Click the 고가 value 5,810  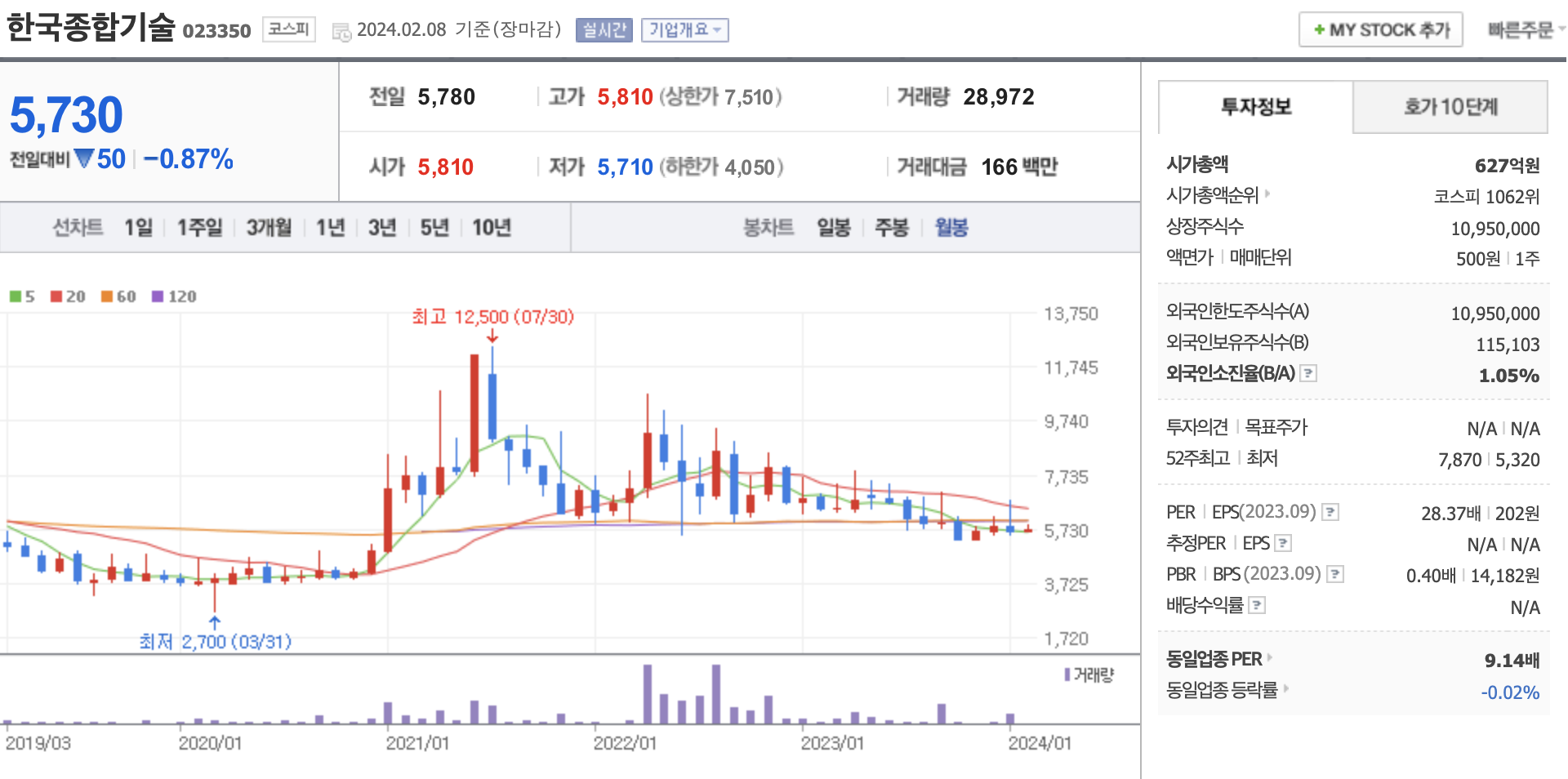pyautogui.click(x=625, y=97)
